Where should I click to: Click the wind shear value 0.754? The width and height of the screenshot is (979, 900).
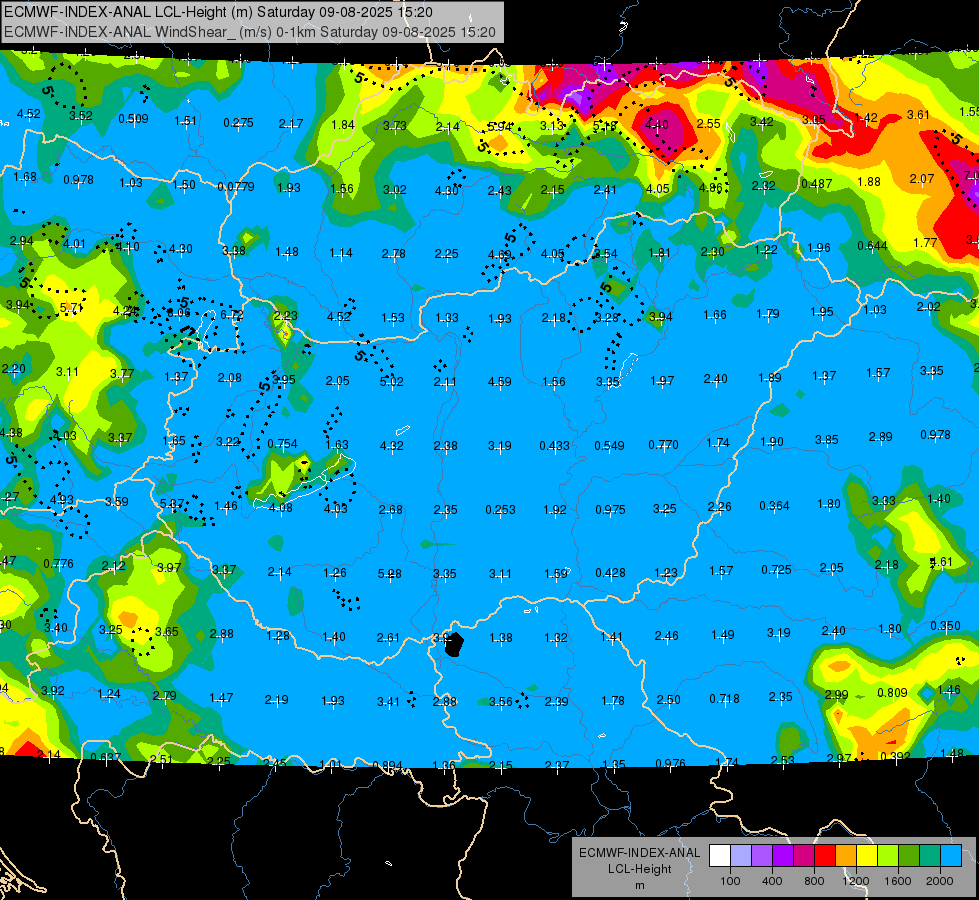pyautogui.click(x=282, y=443)
